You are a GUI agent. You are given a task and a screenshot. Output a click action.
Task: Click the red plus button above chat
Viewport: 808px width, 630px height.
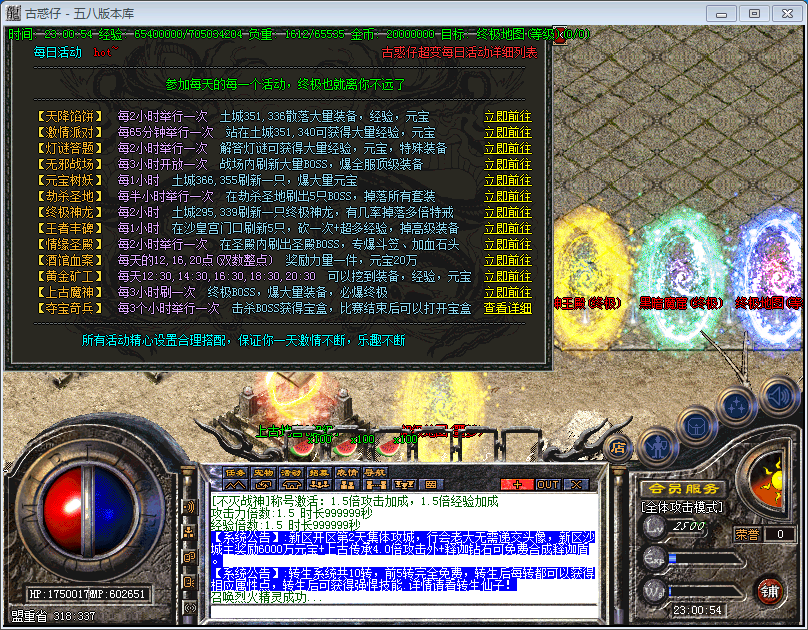coord(517,485)
